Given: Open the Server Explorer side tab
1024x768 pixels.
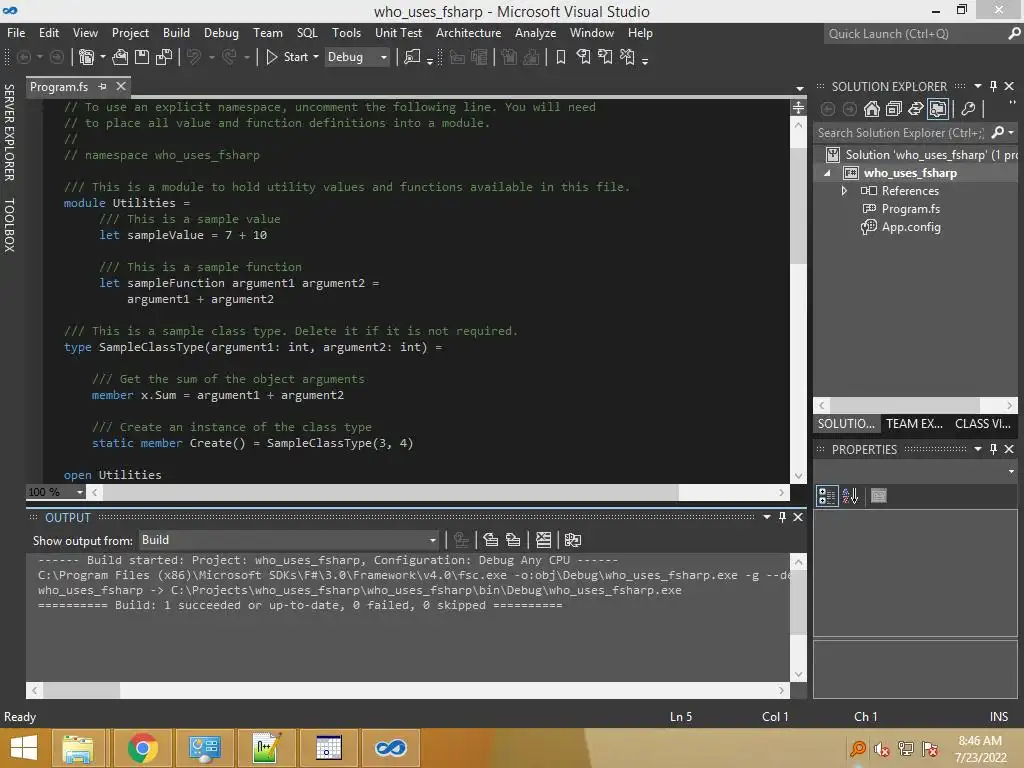Looking at the screenshot, I should point(9,133).
